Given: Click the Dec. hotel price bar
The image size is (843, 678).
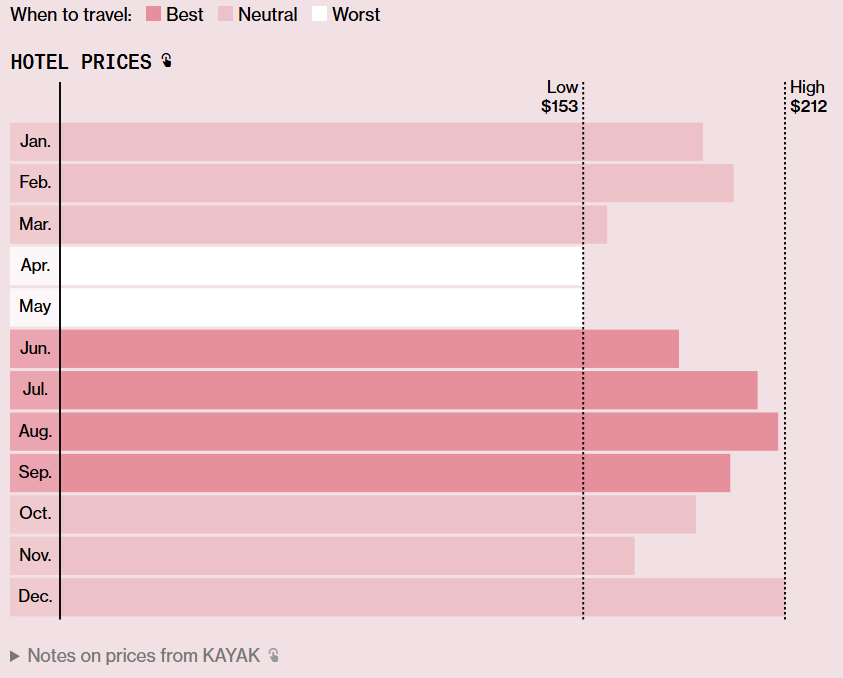Looking at the screenshot, I should tap(421, 597).
